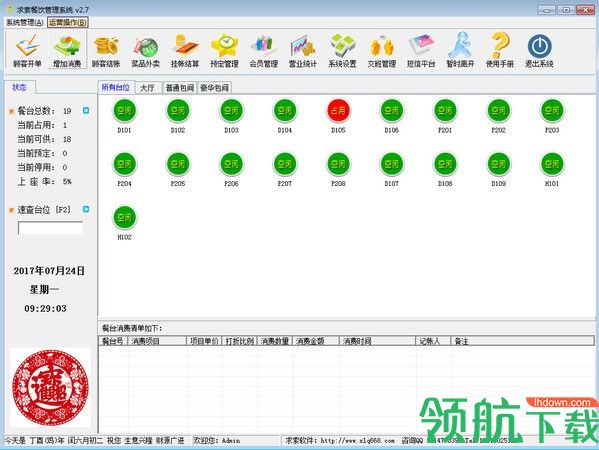This screenshot has height=450, width=599.
Task: Click the 打折比例 column header
Action: click(x=240, y=341)
